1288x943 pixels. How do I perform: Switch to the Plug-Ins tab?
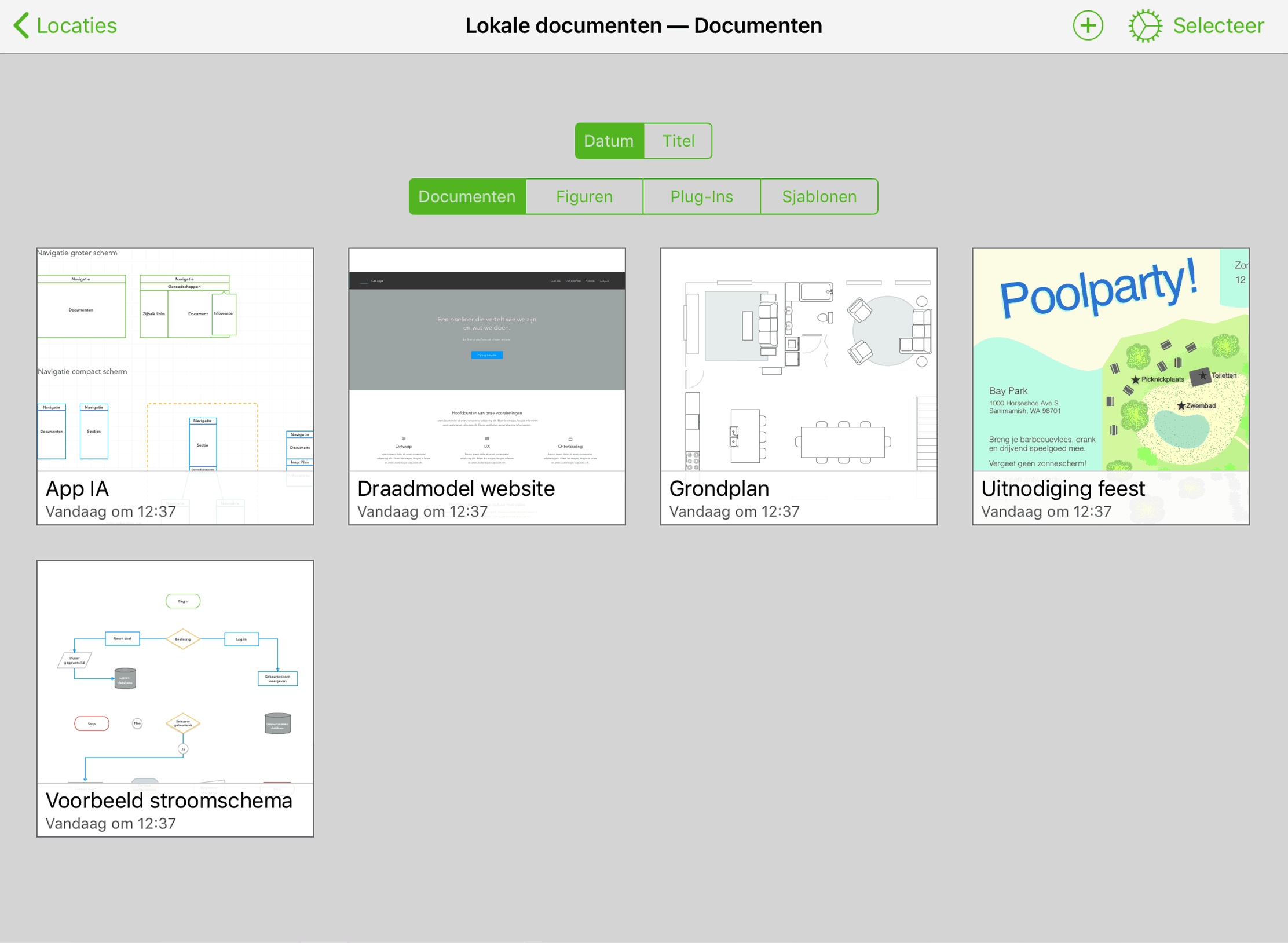coord(701,196)
